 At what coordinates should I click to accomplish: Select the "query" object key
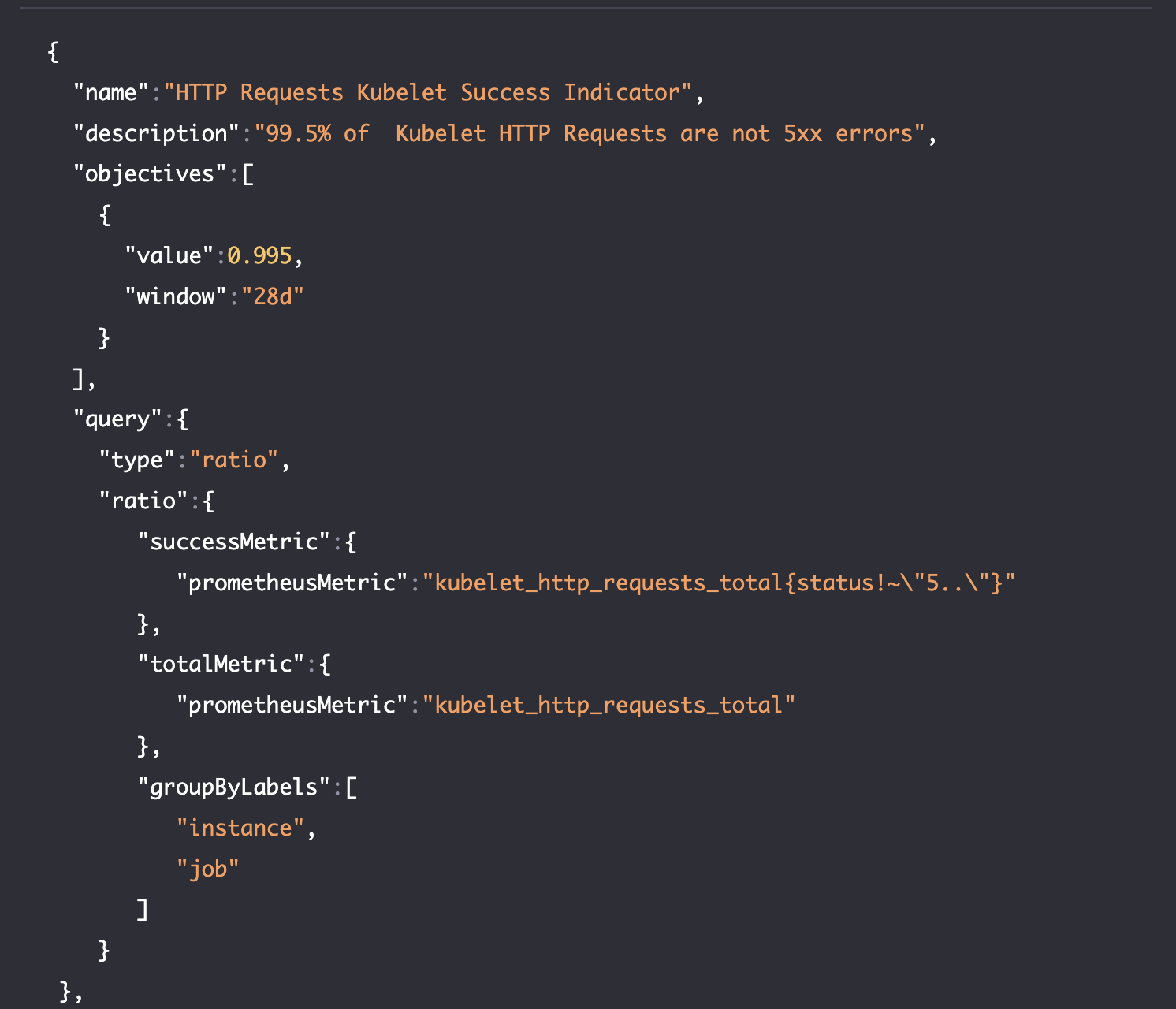click(118, 418)
